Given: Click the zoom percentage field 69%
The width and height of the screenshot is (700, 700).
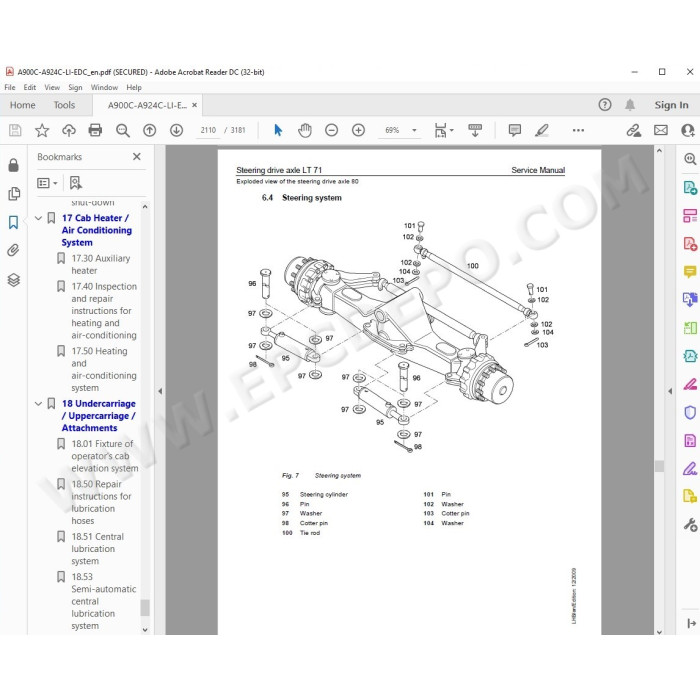Looking at the screenshot, I should tap(392, 130).
